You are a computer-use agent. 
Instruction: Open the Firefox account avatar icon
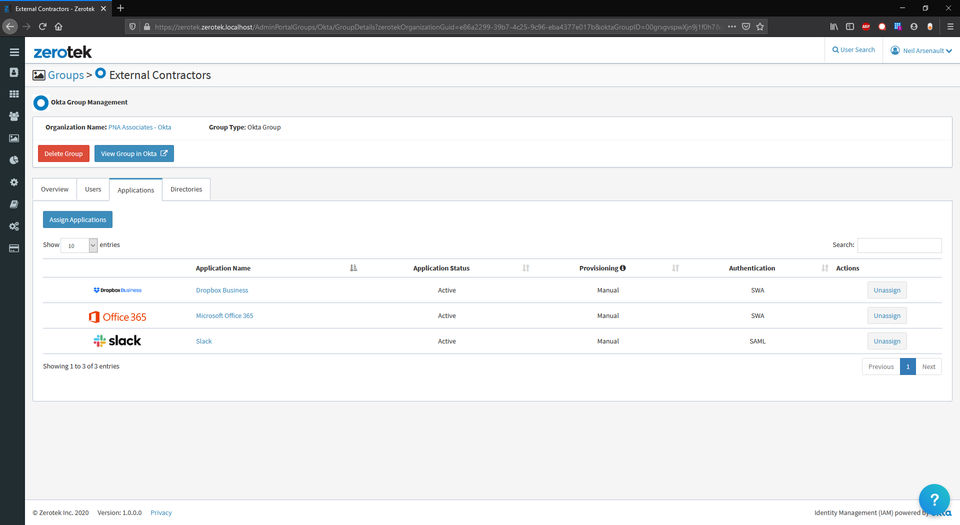[913, 26]
